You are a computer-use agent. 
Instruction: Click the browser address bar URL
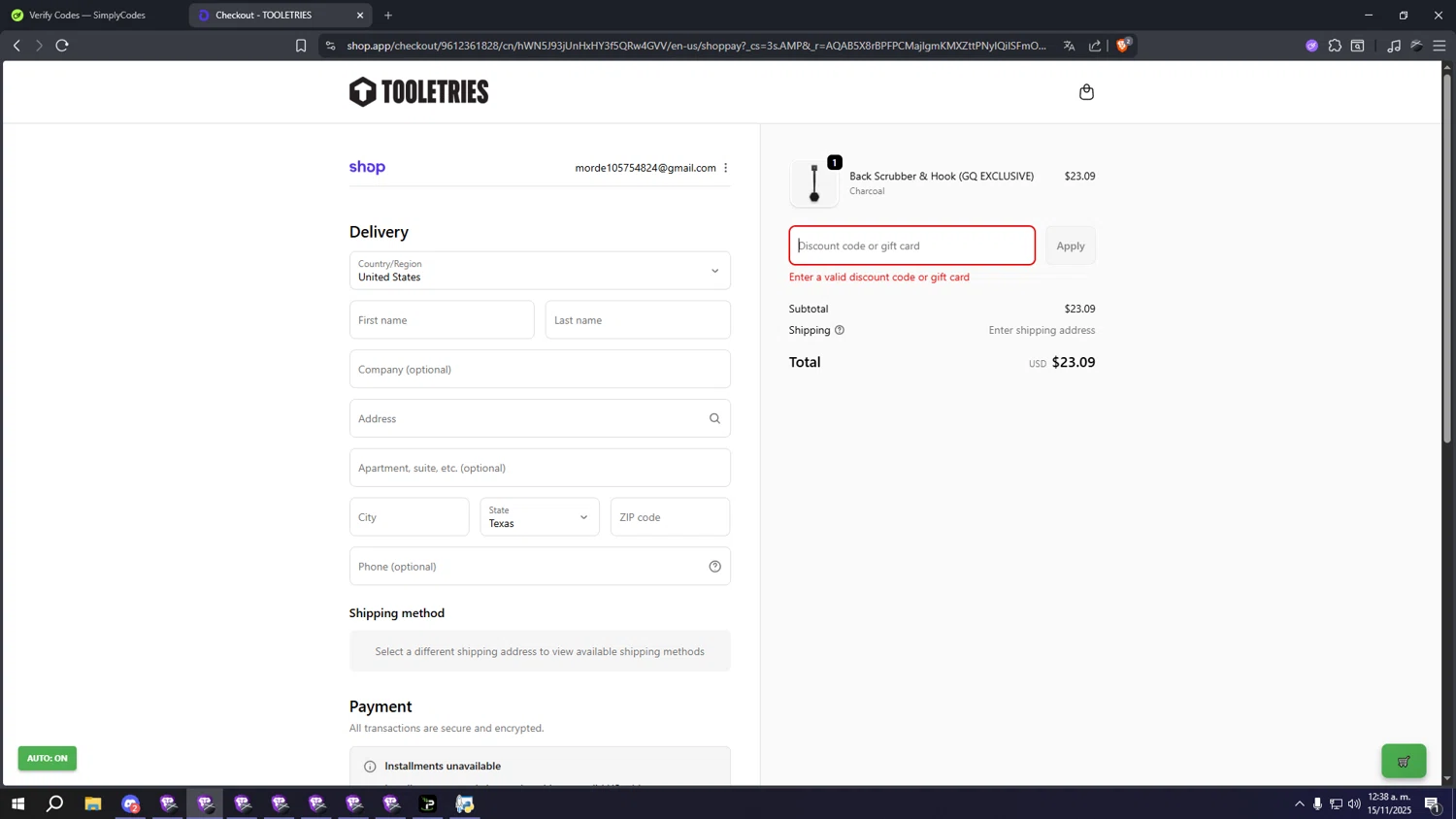pyautogui.click(x=696, y=46)
